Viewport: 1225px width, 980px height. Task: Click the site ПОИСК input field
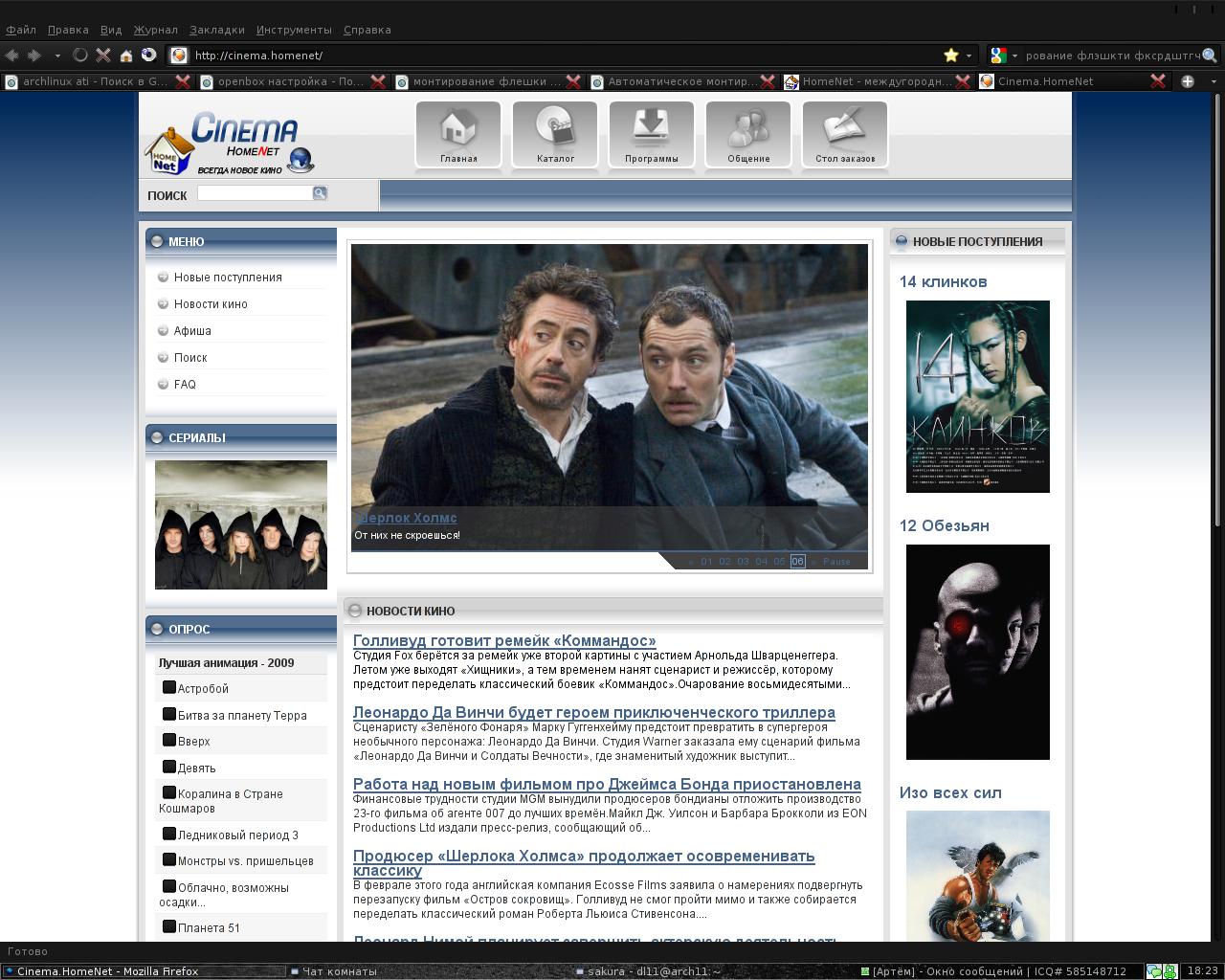point(255,193)
